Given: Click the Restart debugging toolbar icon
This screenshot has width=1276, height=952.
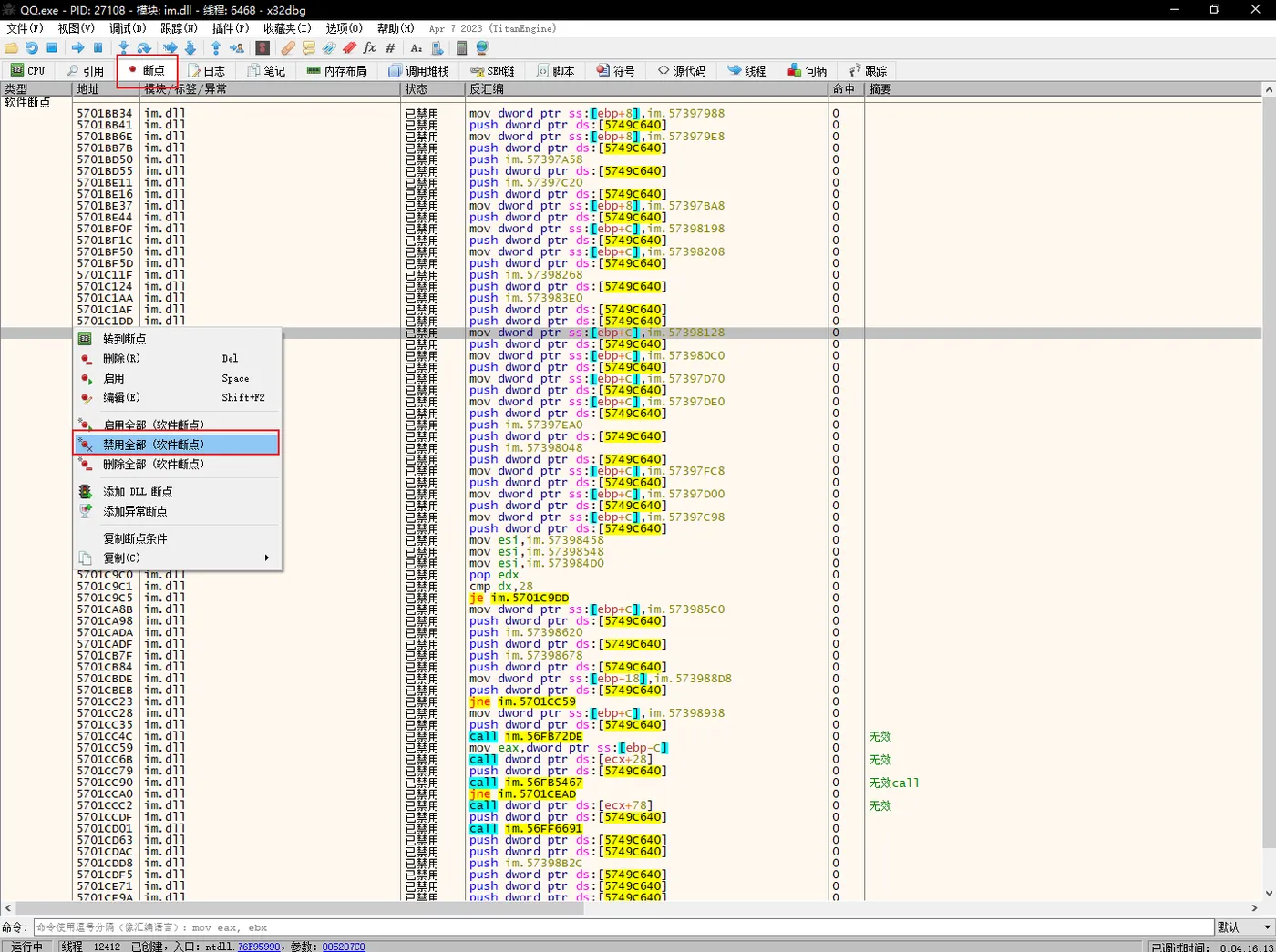Looking at the screenshot, I should click(32, 48).
